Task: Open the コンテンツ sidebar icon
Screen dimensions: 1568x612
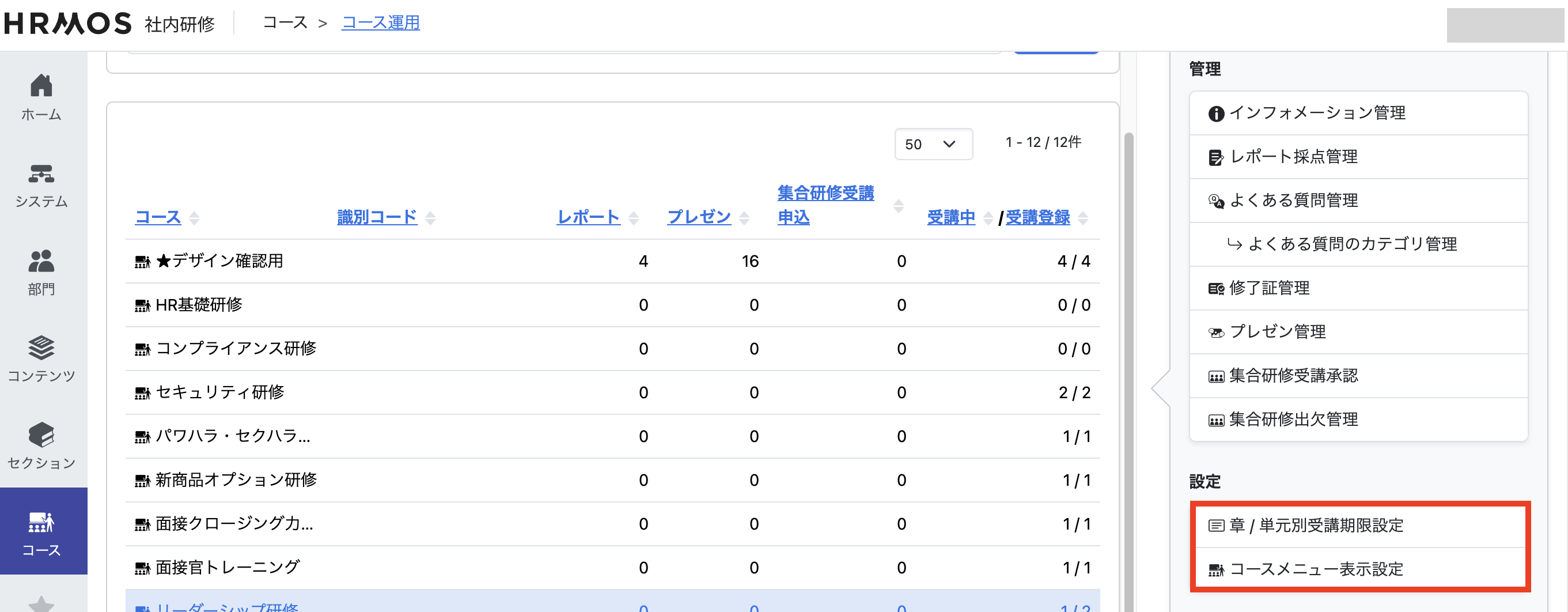Action: click(x=41, y=359)
